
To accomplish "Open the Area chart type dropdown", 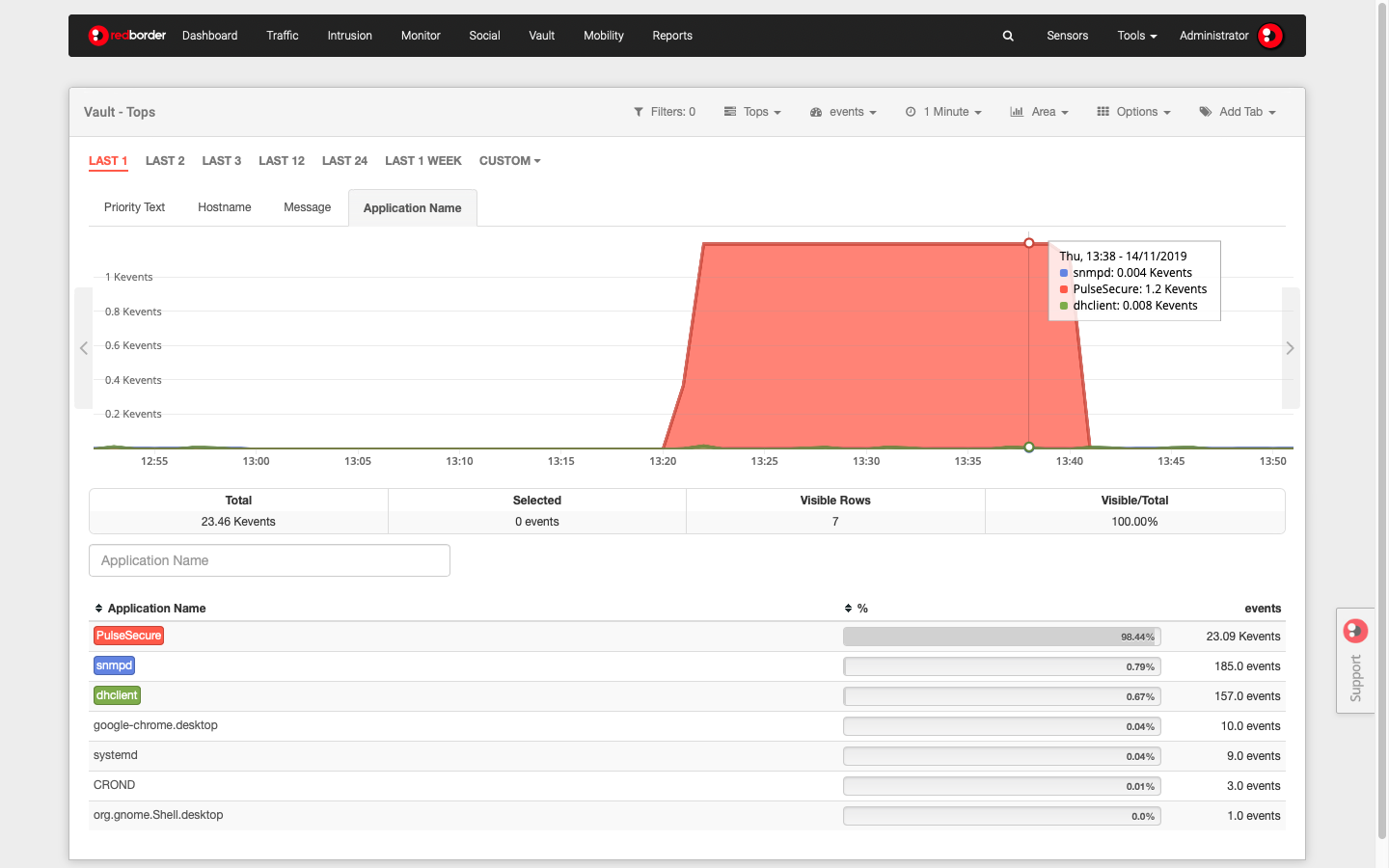I will tap(1039, 112).
